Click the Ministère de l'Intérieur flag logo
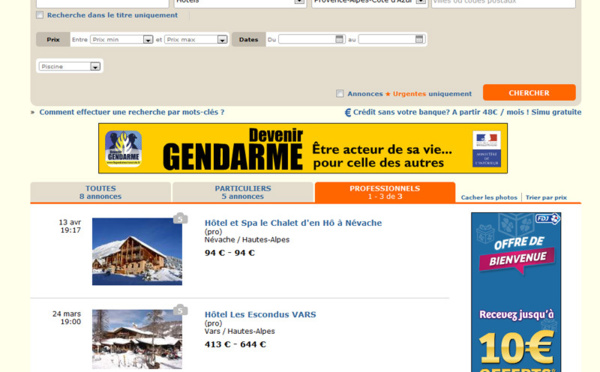The image size is (600, 372). tap(486, 148)
